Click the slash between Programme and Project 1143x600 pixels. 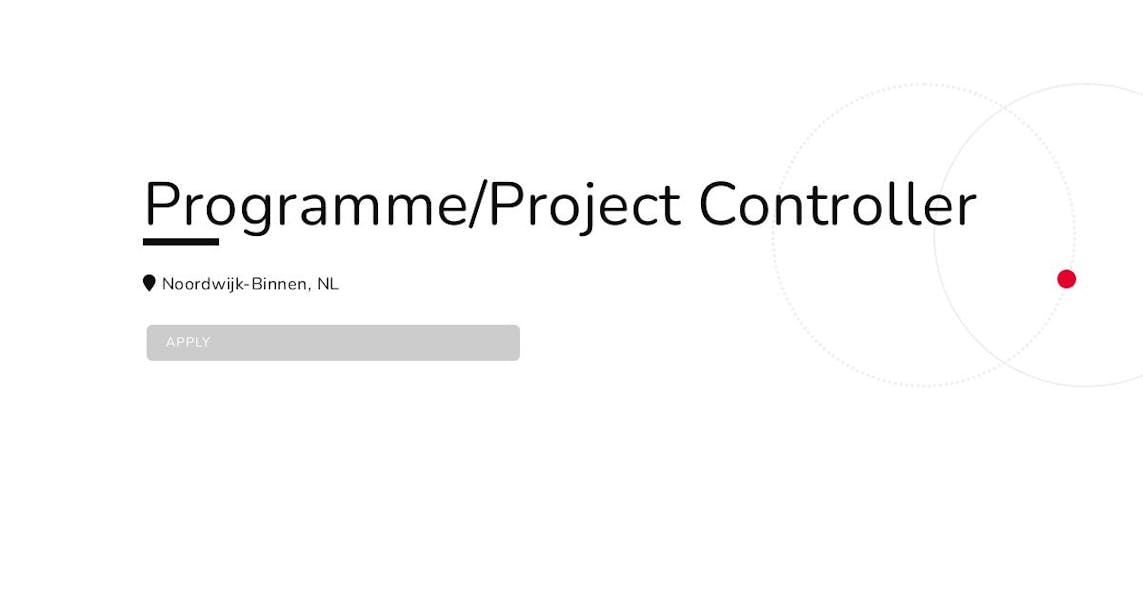[478, 206]
